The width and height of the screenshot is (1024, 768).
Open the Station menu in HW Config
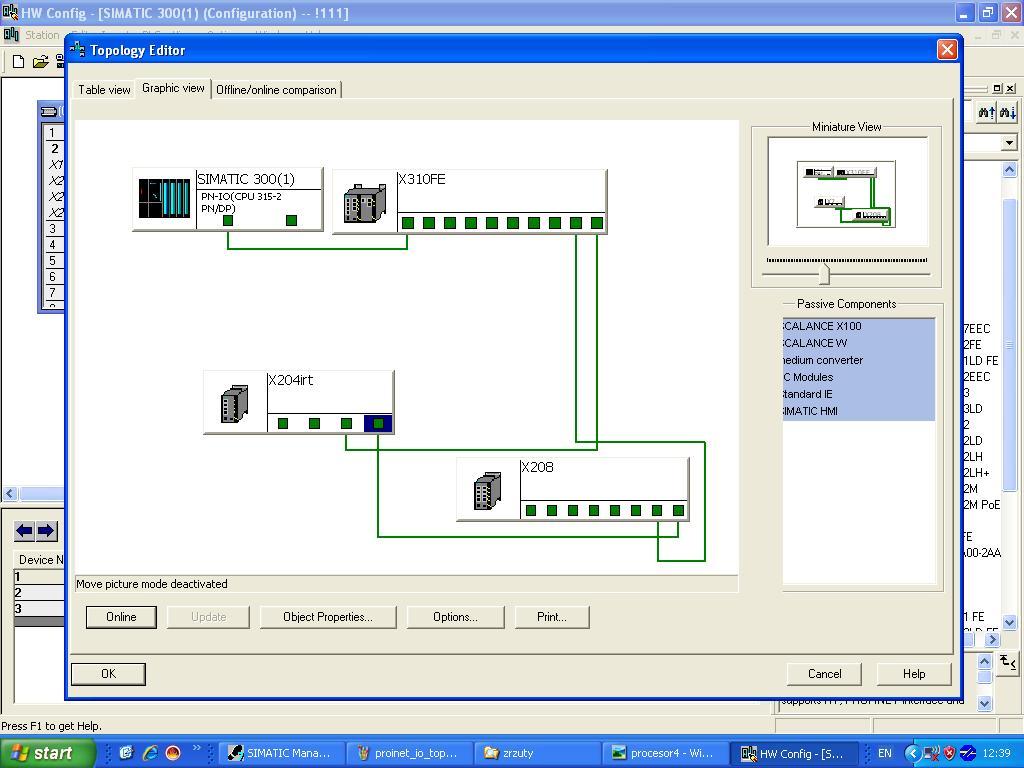(42, 35)
